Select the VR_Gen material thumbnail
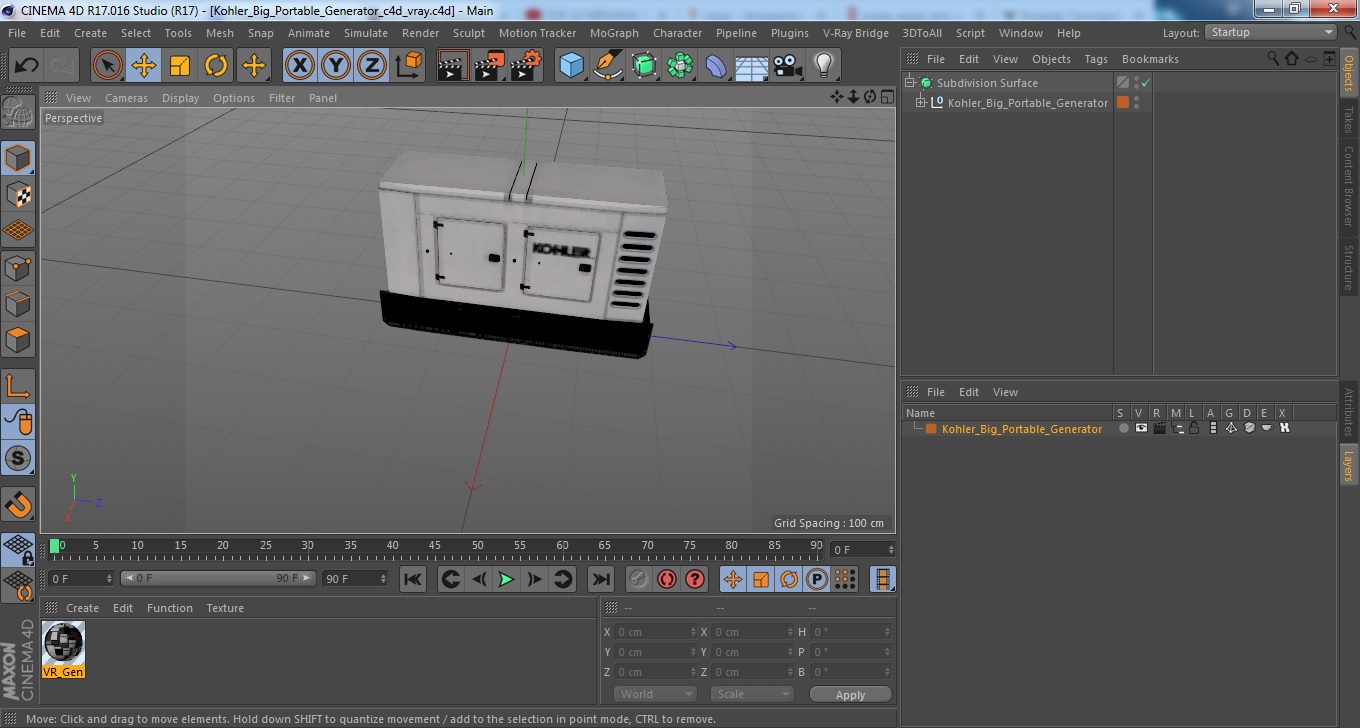Screen dimensions: 1360x728 point(63,642)
